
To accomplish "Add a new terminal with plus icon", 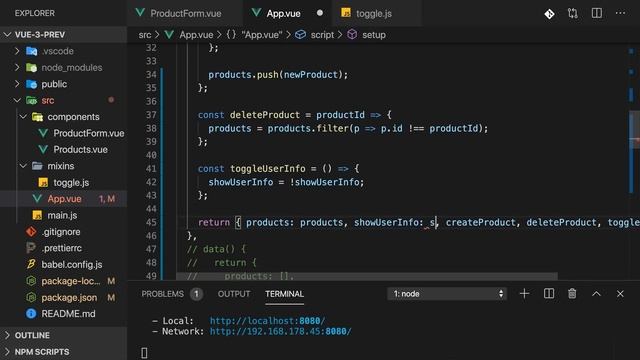I will [x=524, y=293].
